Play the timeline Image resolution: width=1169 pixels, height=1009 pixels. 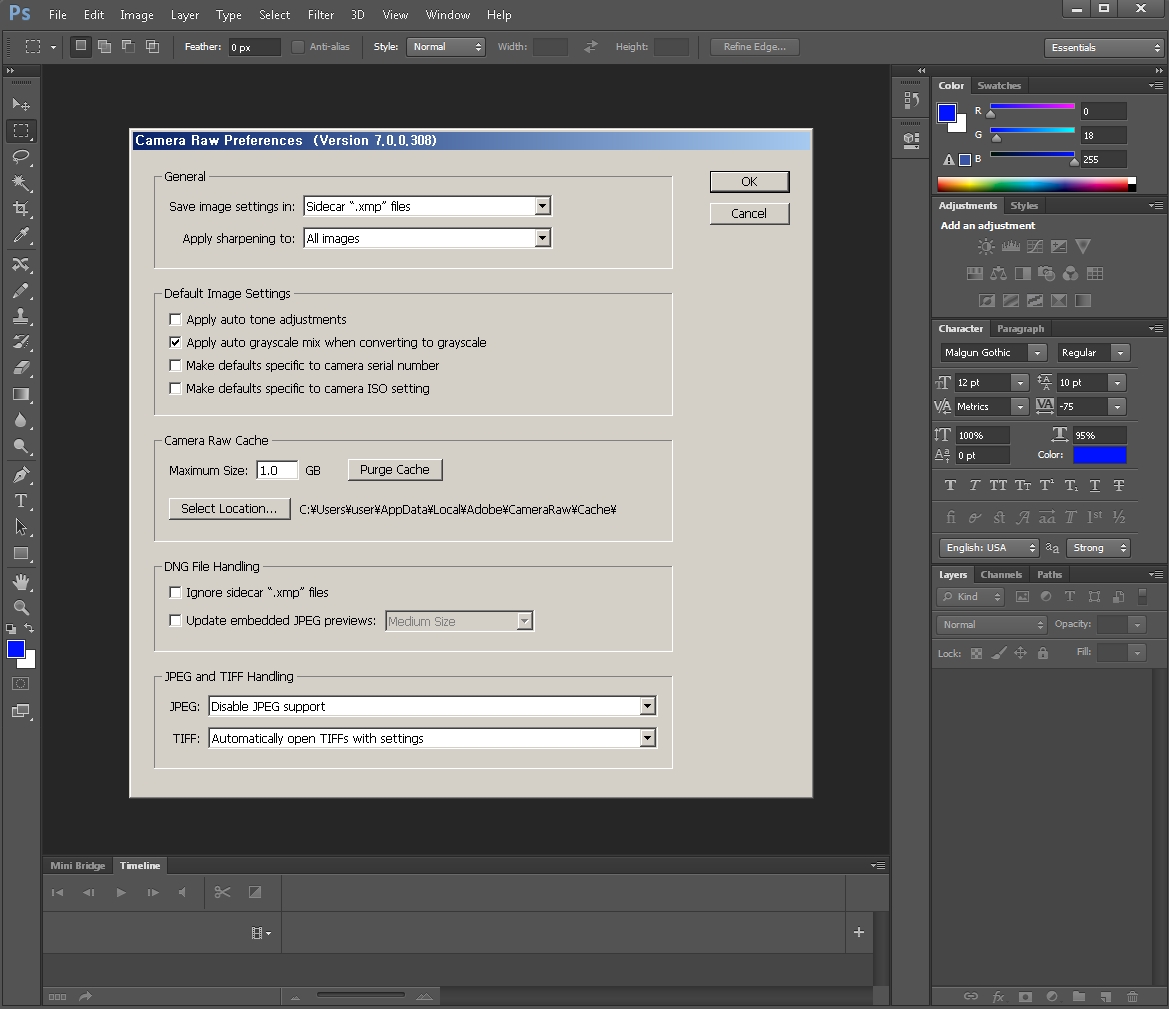(x=121, y=892)
